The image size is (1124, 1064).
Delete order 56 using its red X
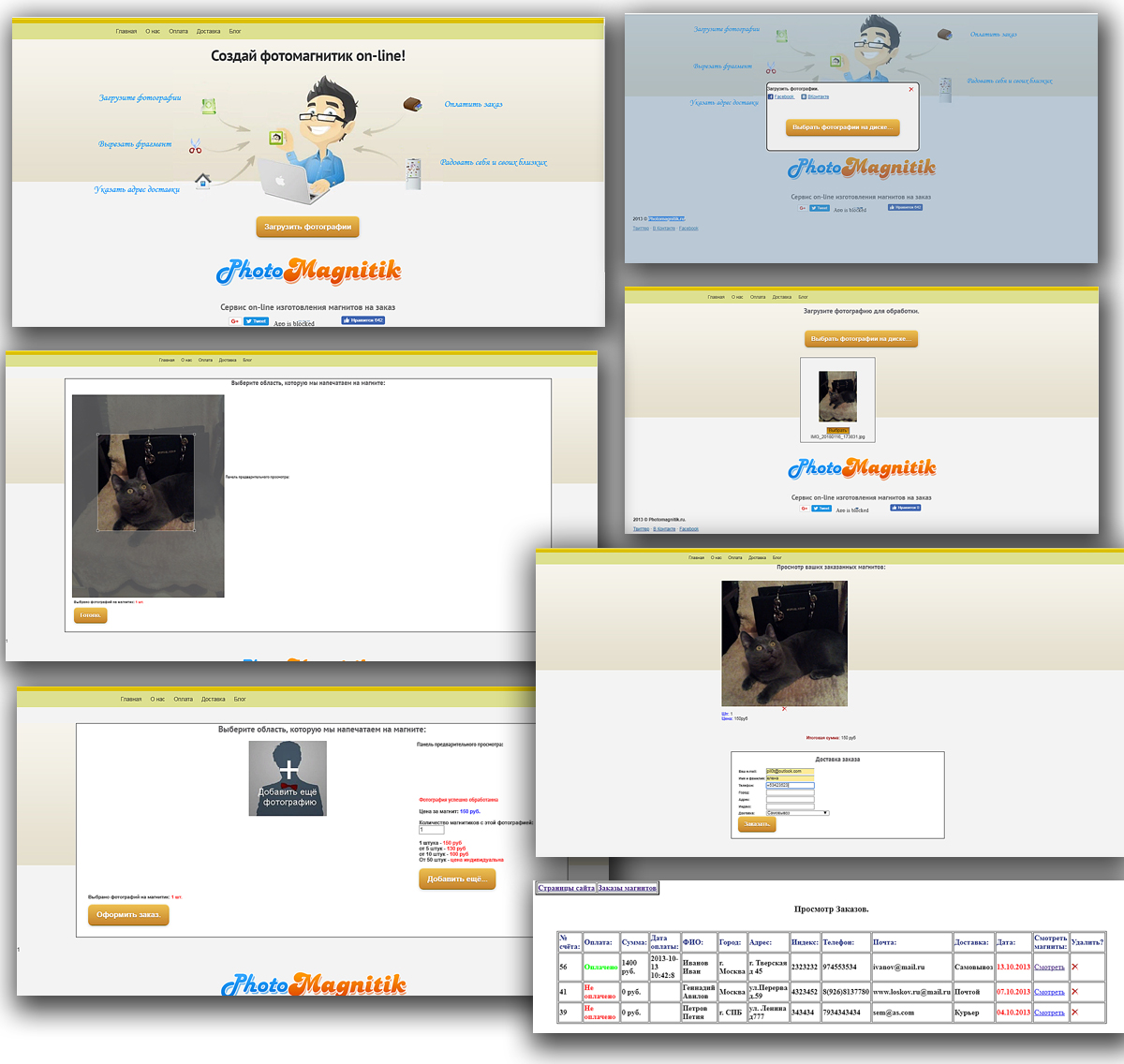(1074, 967)
